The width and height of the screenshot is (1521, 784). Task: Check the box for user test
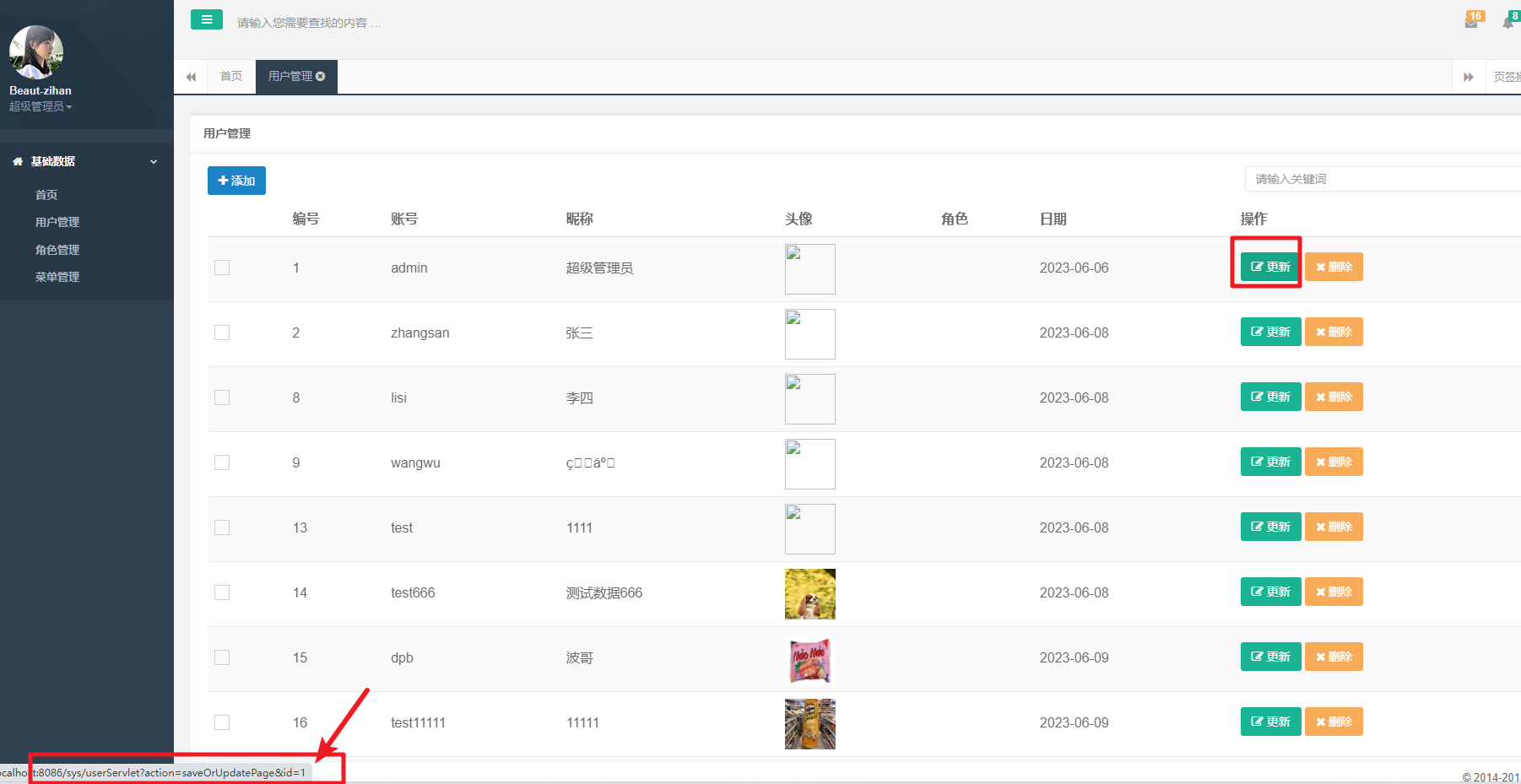[222, 527]
